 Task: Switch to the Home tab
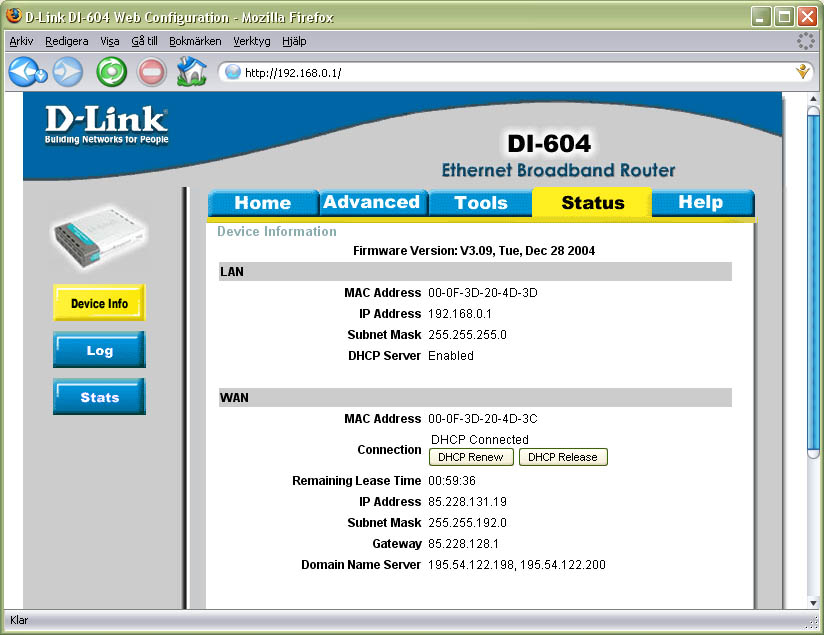[263, 202]
